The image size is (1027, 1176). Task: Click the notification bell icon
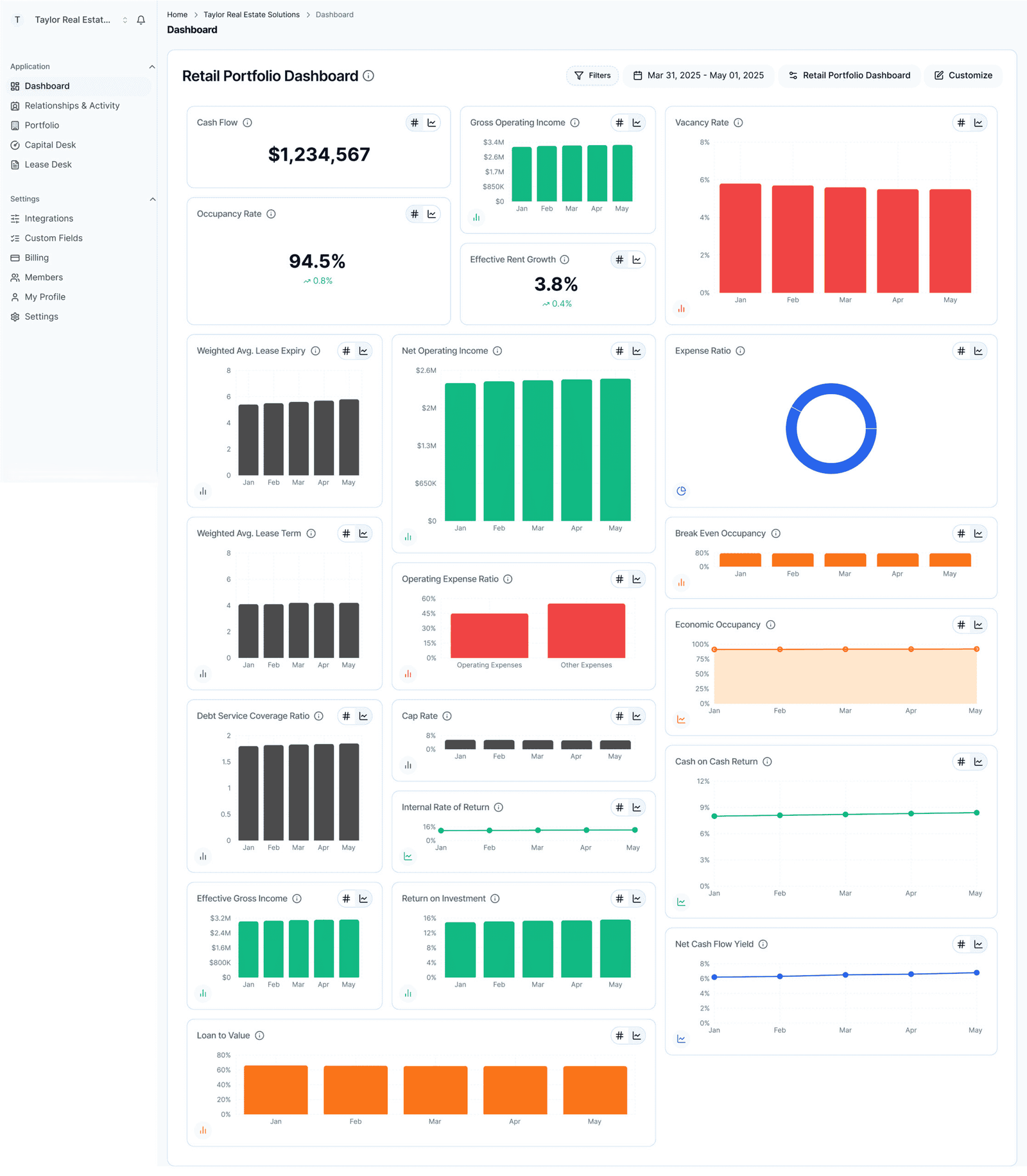point(141,20)
